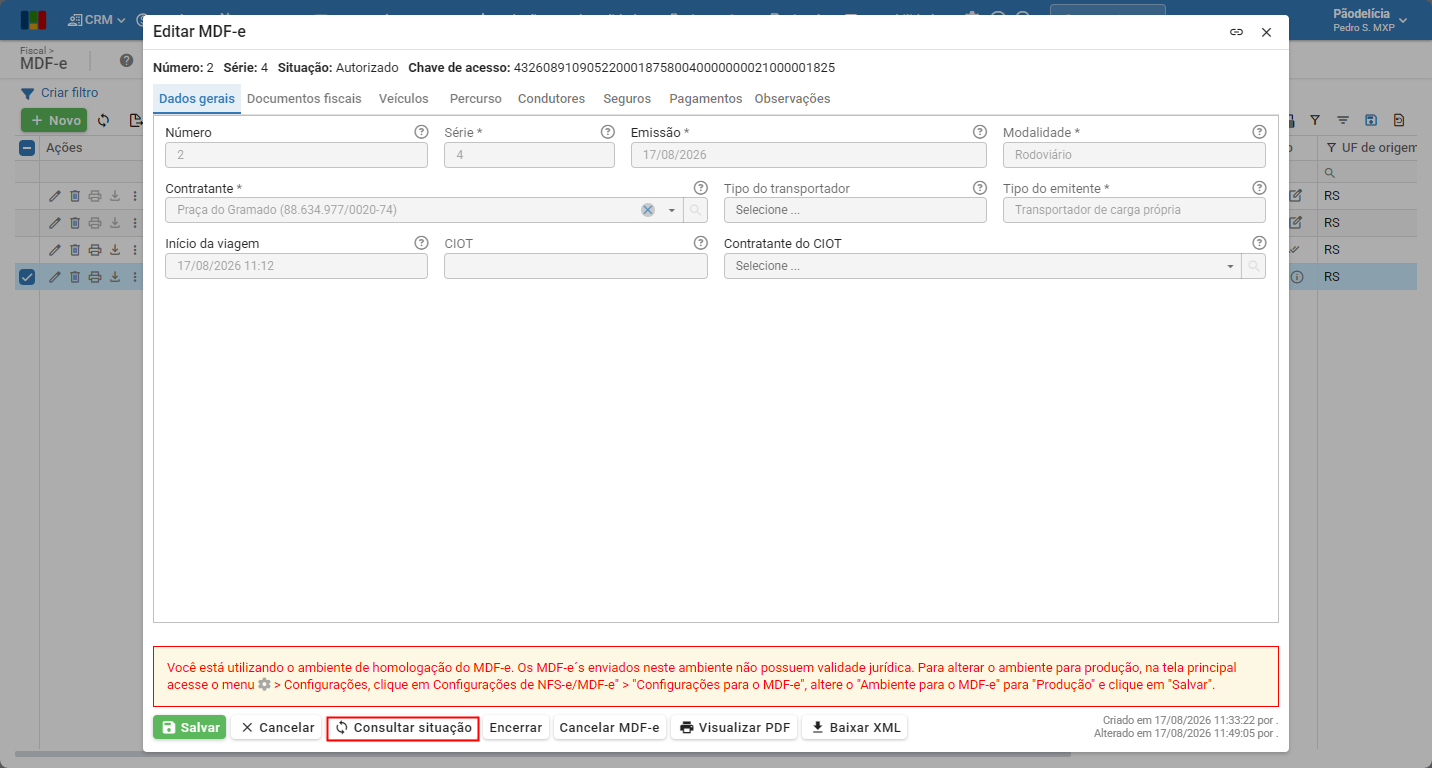Viewport: 1432px width, 768px height.
Task: Copy link icon in Editar MDF-e header
Action: click(1237, 32)
